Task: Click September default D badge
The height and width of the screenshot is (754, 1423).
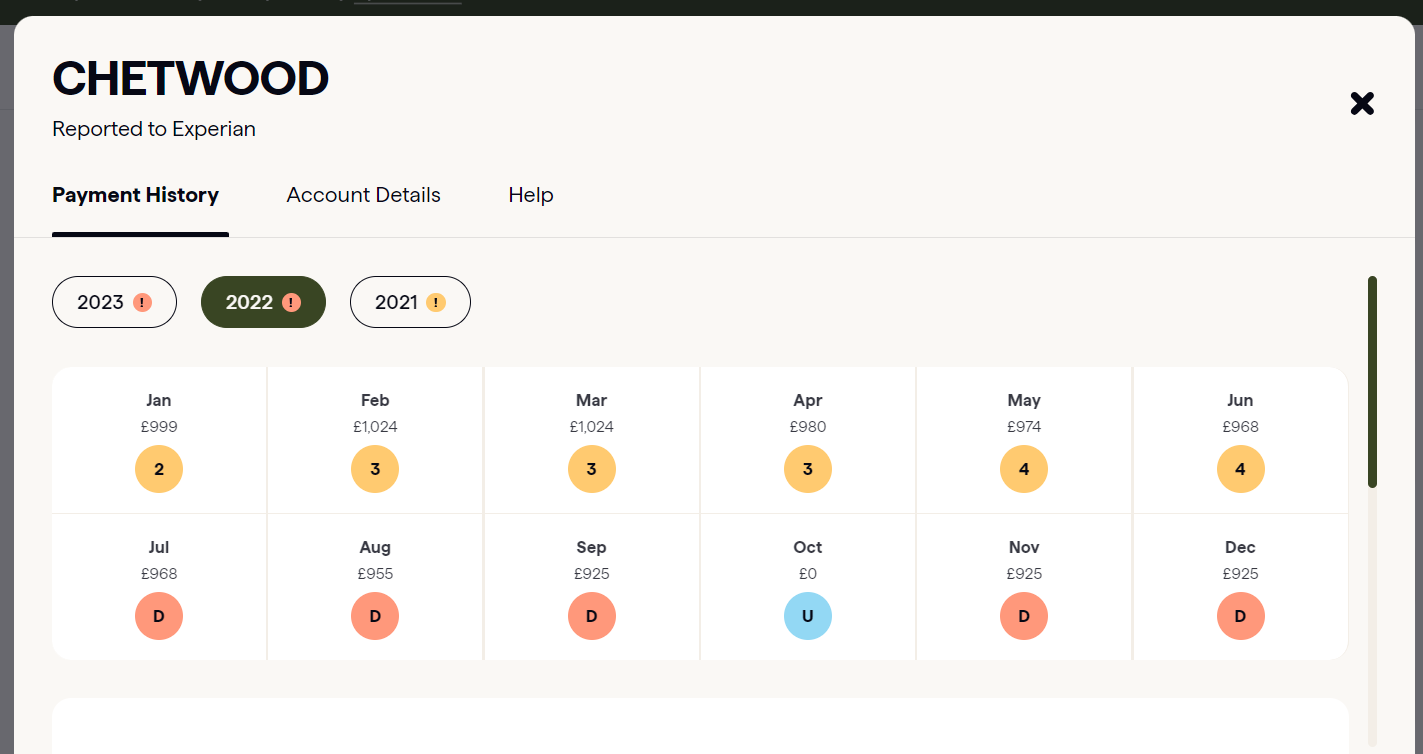Action: [x=592, y=616]
